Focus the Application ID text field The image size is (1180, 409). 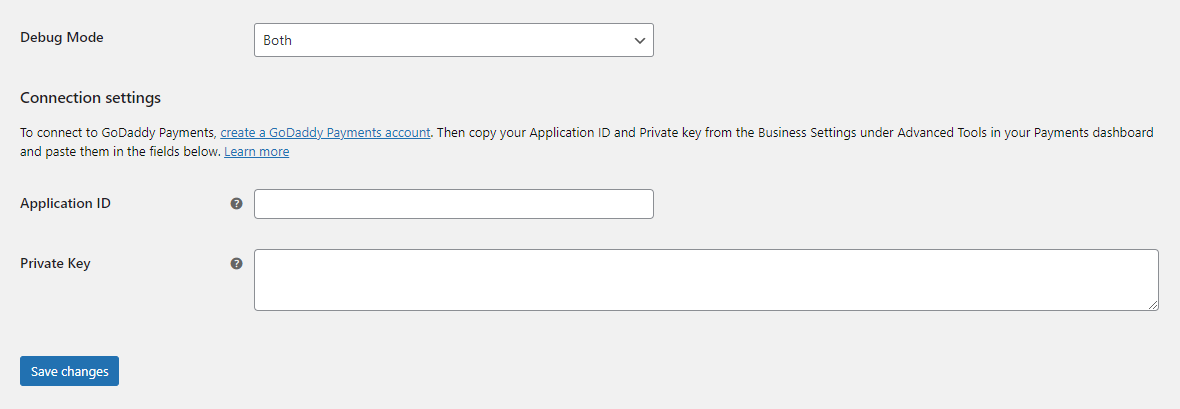coord(453,204)
